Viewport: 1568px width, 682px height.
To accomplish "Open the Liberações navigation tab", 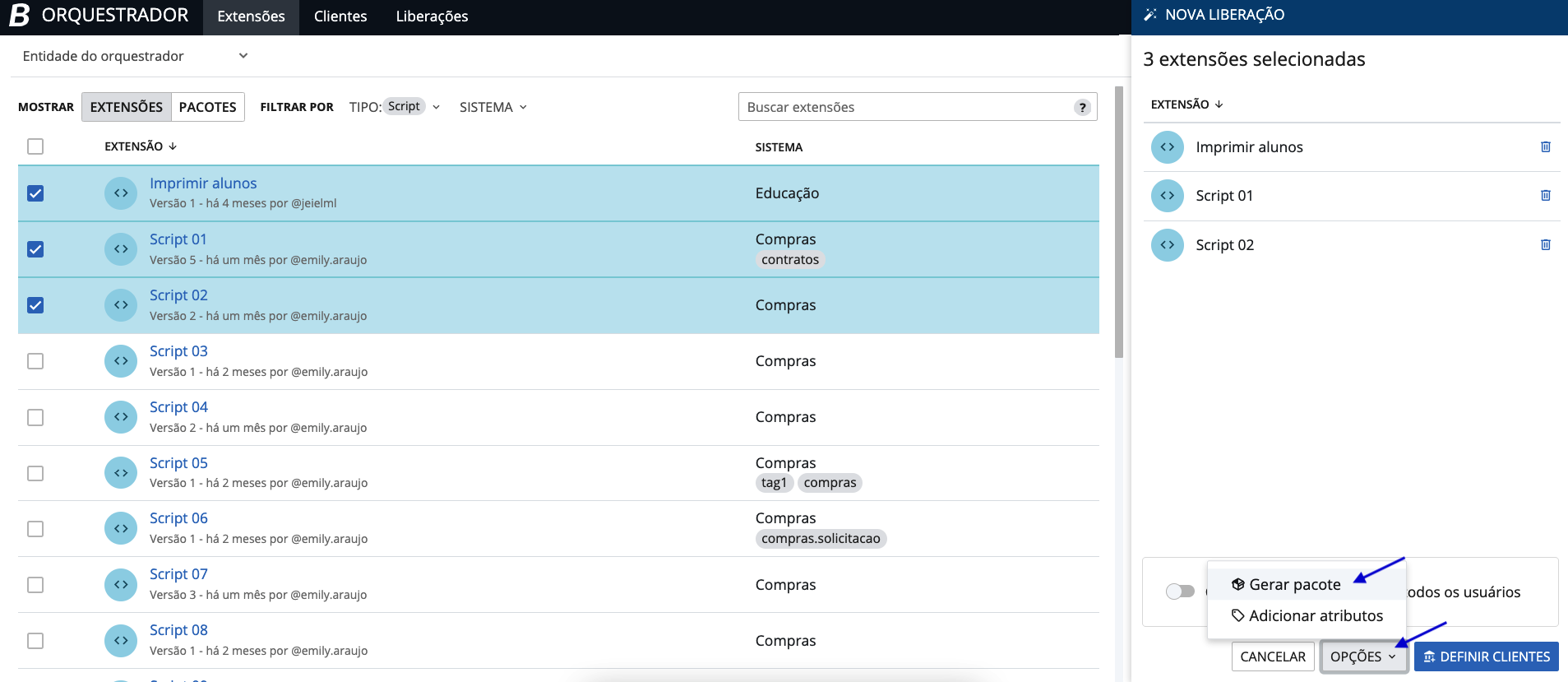I will click(x=432, y=16).
